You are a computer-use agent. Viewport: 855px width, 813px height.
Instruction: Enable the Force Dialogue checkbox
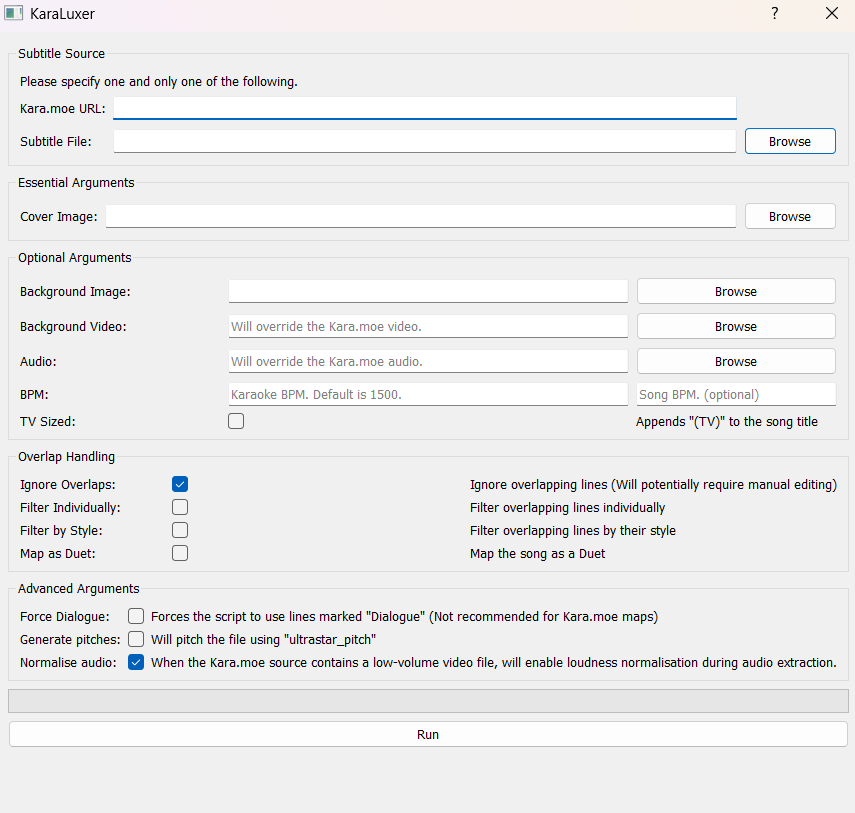click(x=136, y=617)
